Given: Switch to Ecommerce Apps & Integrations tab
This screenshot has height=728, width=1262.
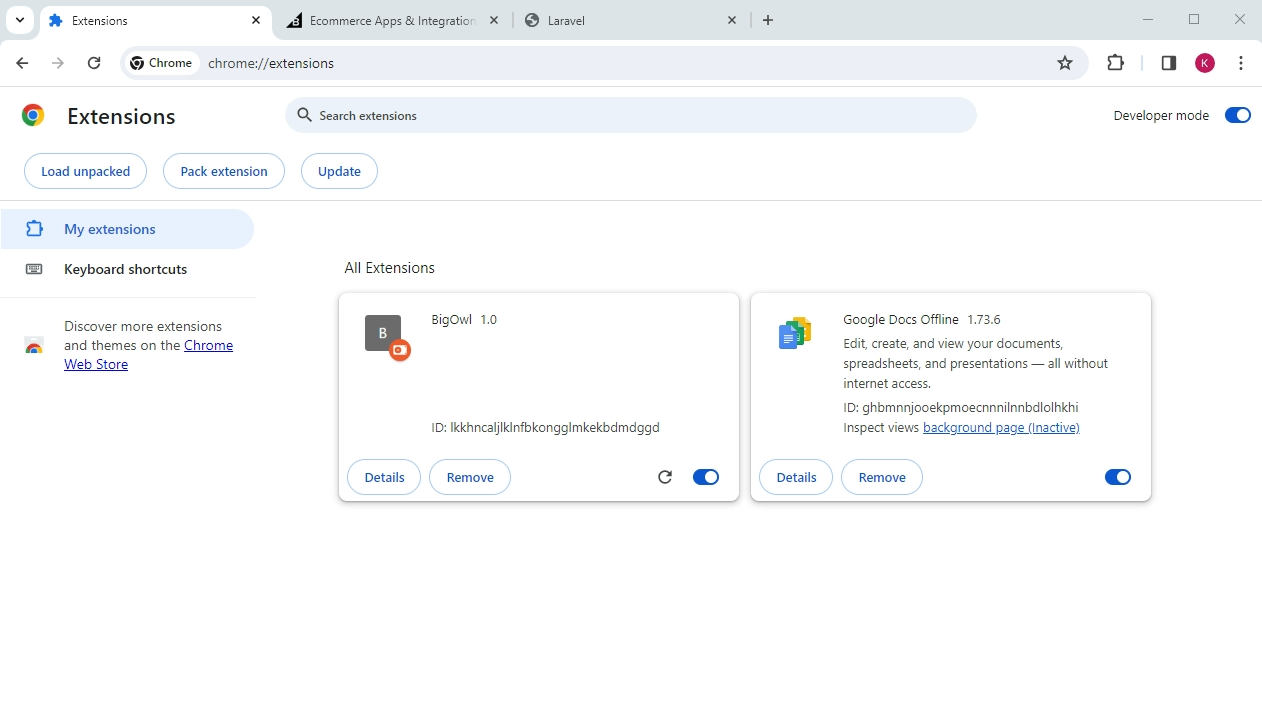Looking at the screenshot, I should [x=390, y=20].
